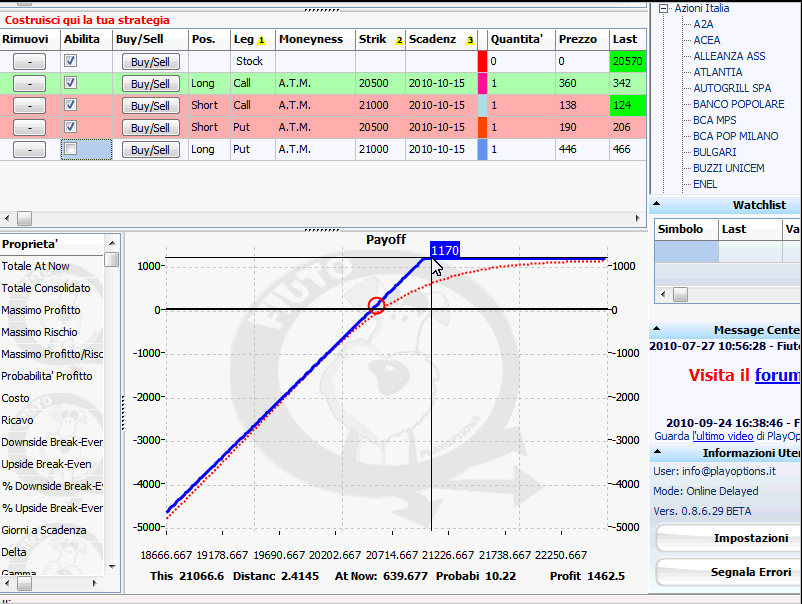
Task: Disable the Short Call 21000 checkbox
Action: [71, 105]
